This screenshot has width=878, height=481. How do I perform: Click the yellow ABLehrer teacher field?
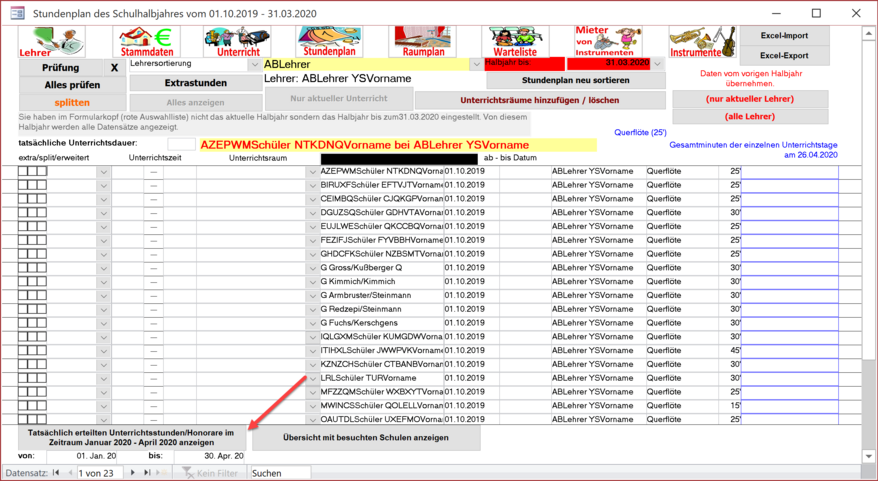(370, 64)
